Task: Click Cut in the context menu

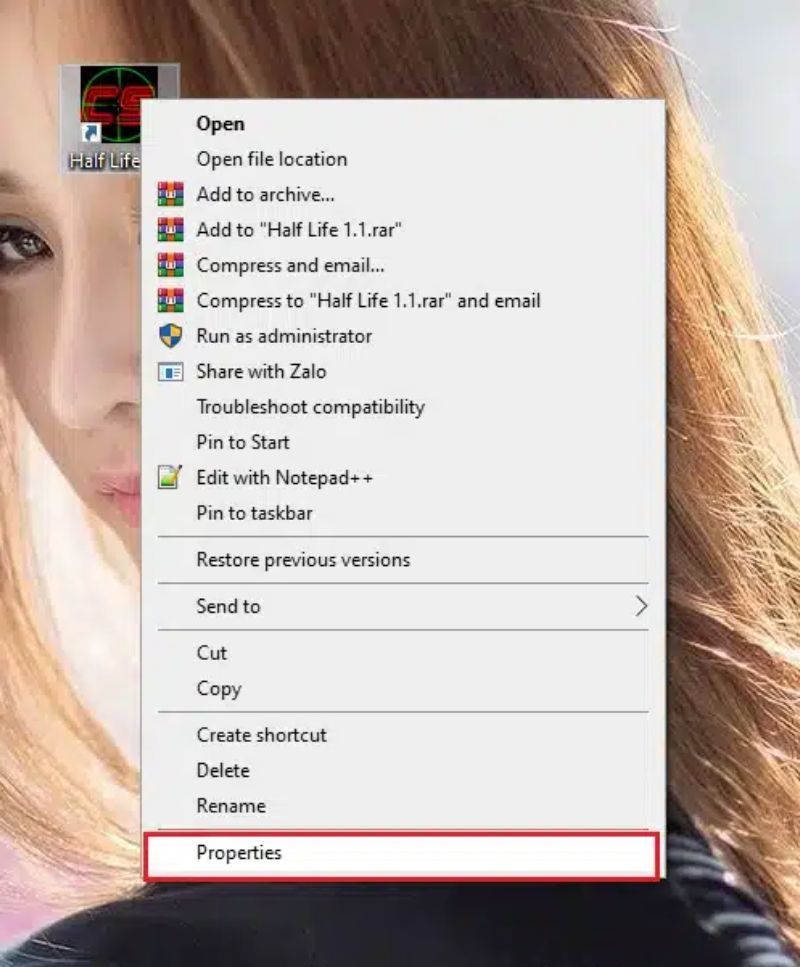Action: coord(212,653)
